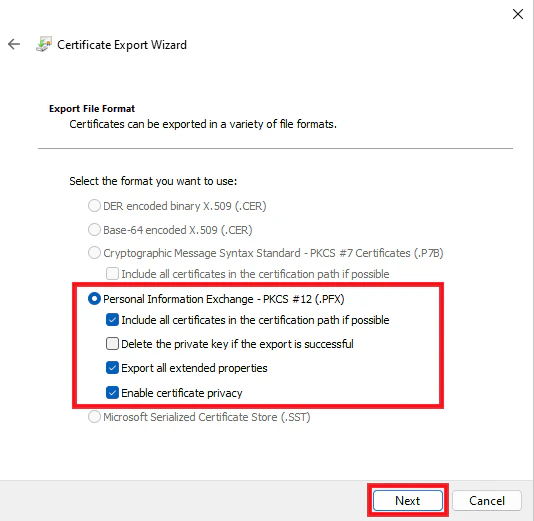Click the Enable certificate privacy label
Image resolution: width=534 pixels, height=521 pixels.
coord(182,393)
